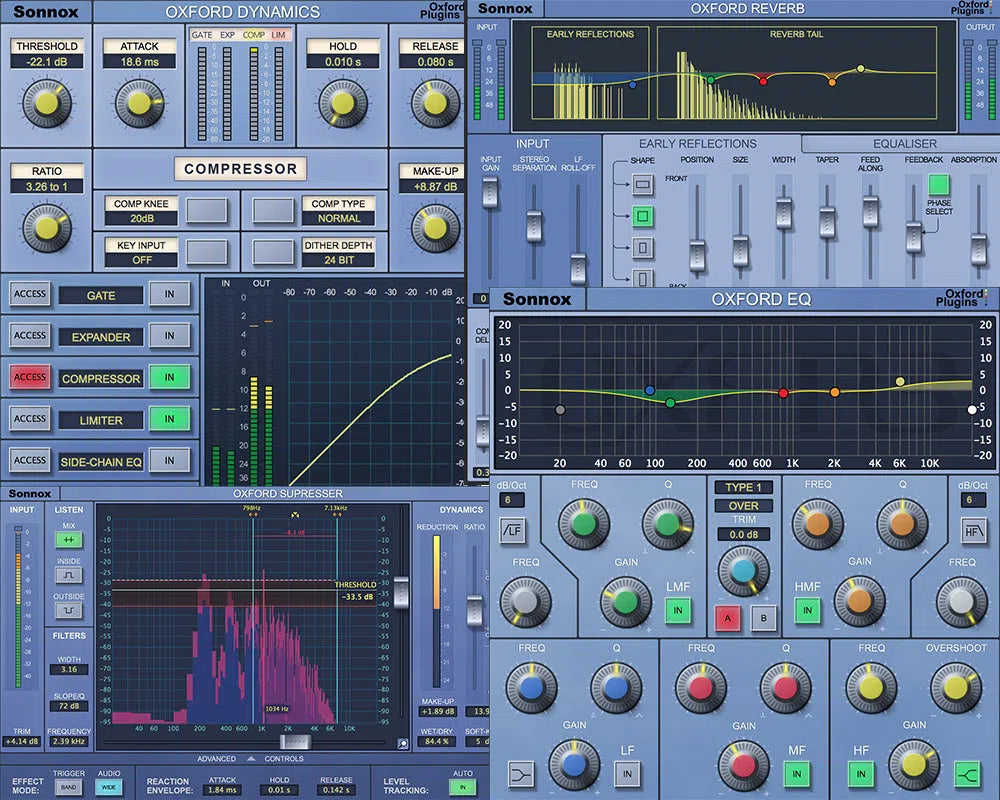Screen dimensions: 1000x800
Task: Select the white high-cut node on EQ graph
Action: [x=972, y=410]
